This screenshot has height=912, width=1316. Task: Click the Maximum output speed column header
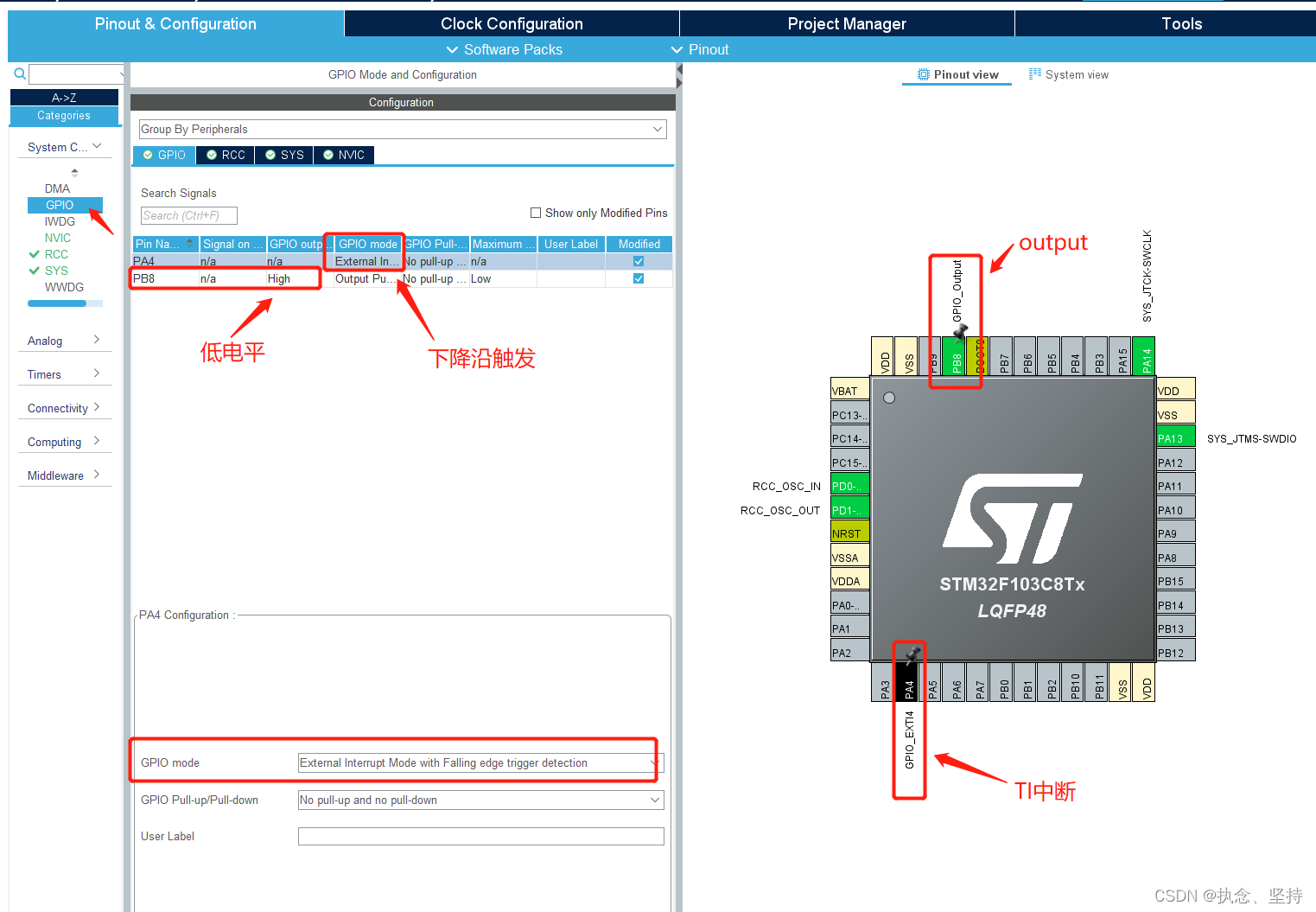[x=504, y=244]
